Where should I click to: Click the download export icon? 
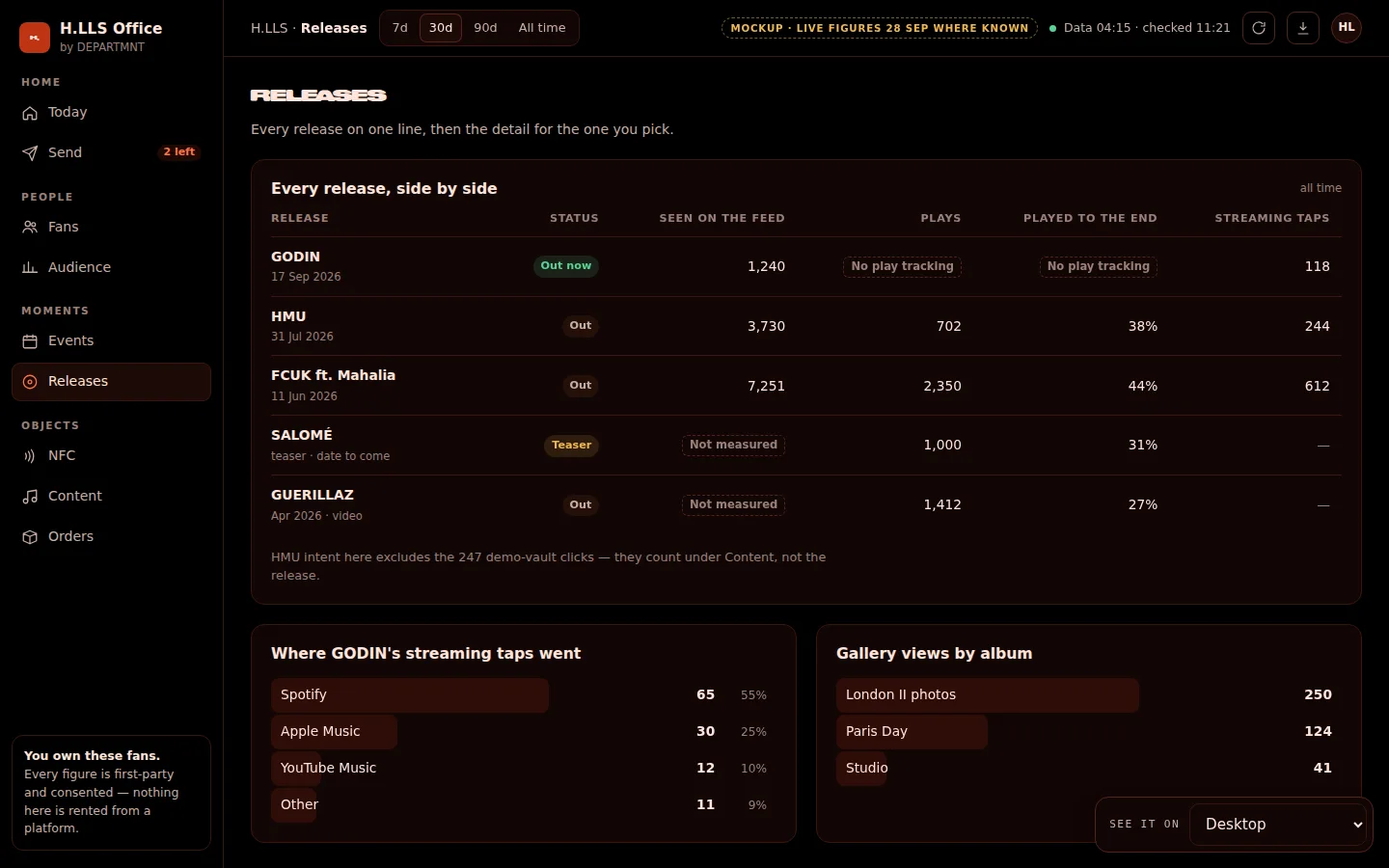click(x=1303, y=28)
